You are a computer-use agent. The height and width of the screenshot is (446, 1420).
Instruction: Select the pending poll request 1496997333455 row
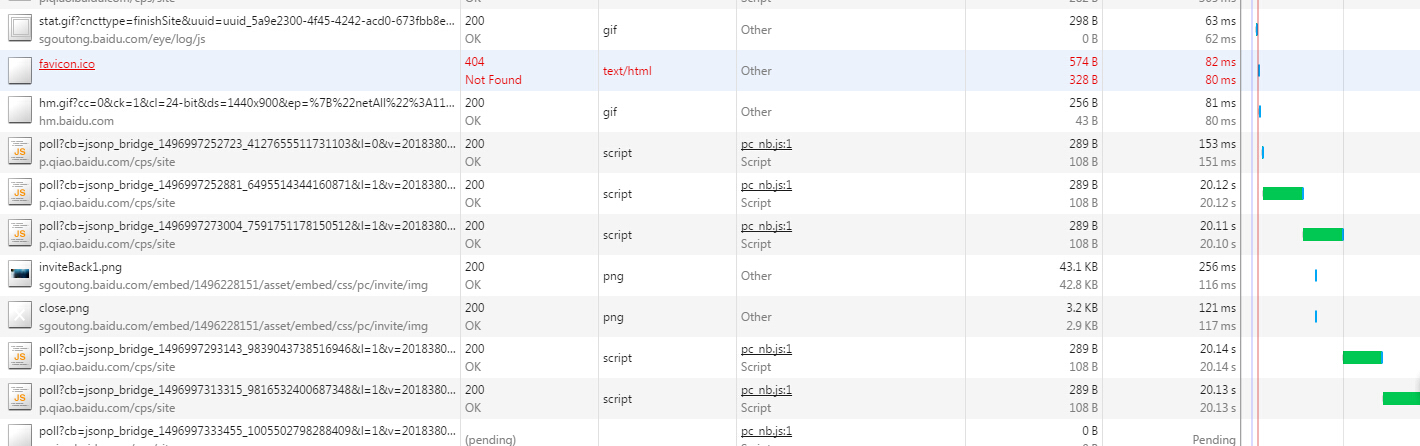[710, 433]
